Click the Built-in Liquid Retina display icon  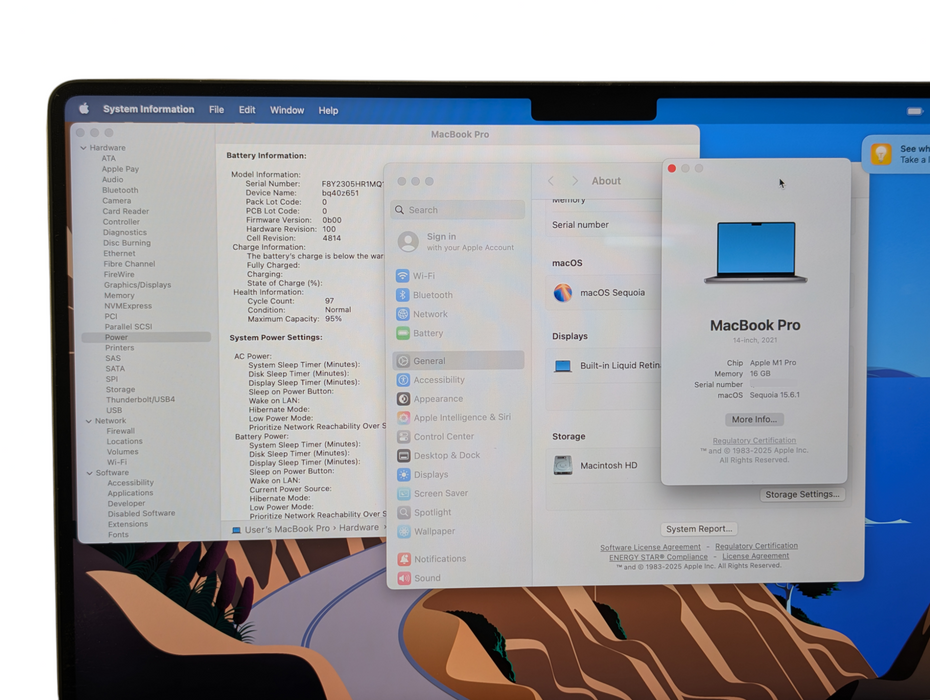point(562,366)
